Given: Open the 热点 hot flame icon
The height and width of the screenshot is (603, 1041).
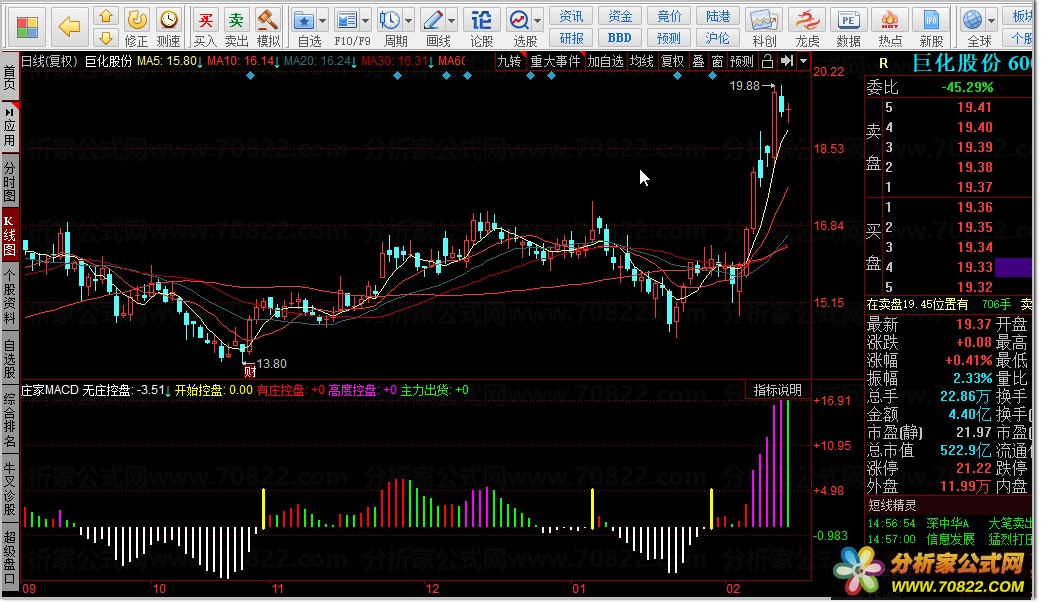Looking at the screenshot, I should coord(890,21).
